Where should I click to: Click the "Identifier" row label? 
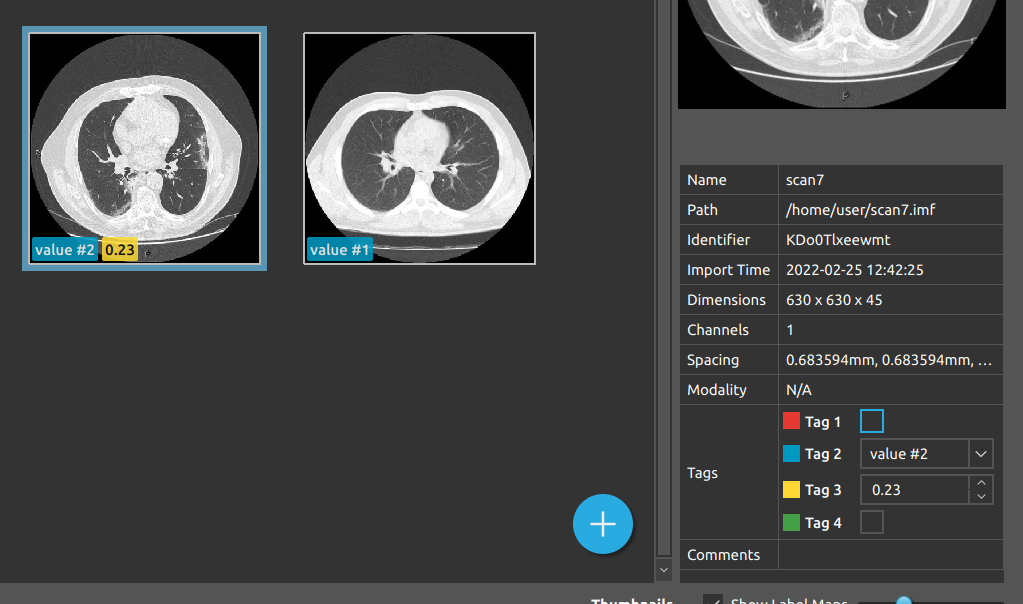718,240
